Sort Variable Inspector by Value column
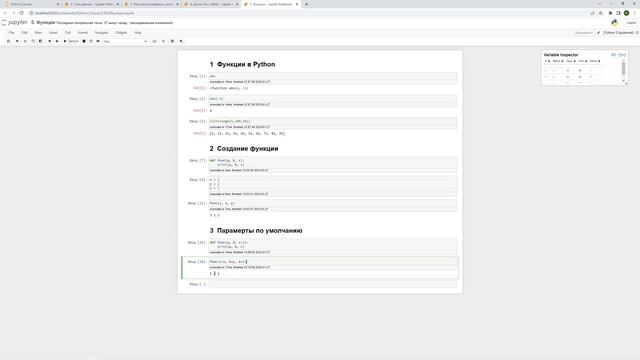Screen dimensions: 640x360 (x=595, y=61)
